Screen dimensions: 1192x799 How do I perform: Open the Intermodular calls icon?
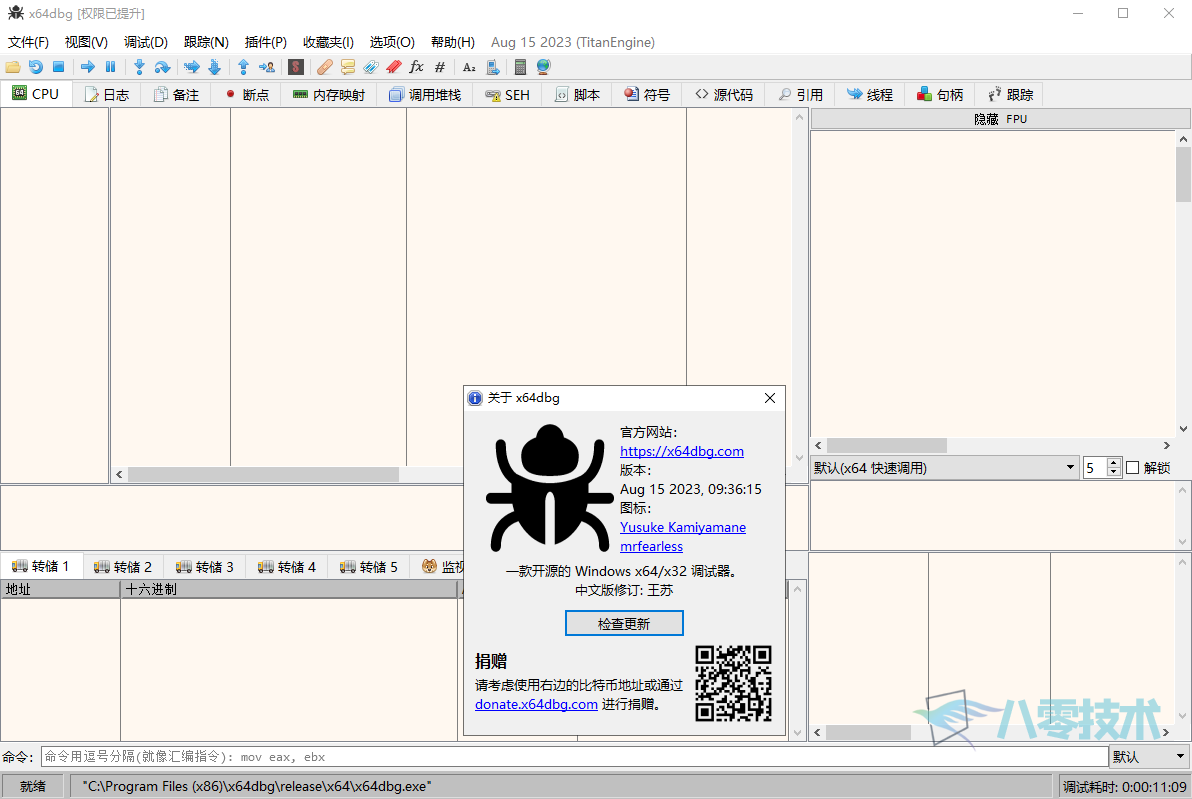(493, 67)
